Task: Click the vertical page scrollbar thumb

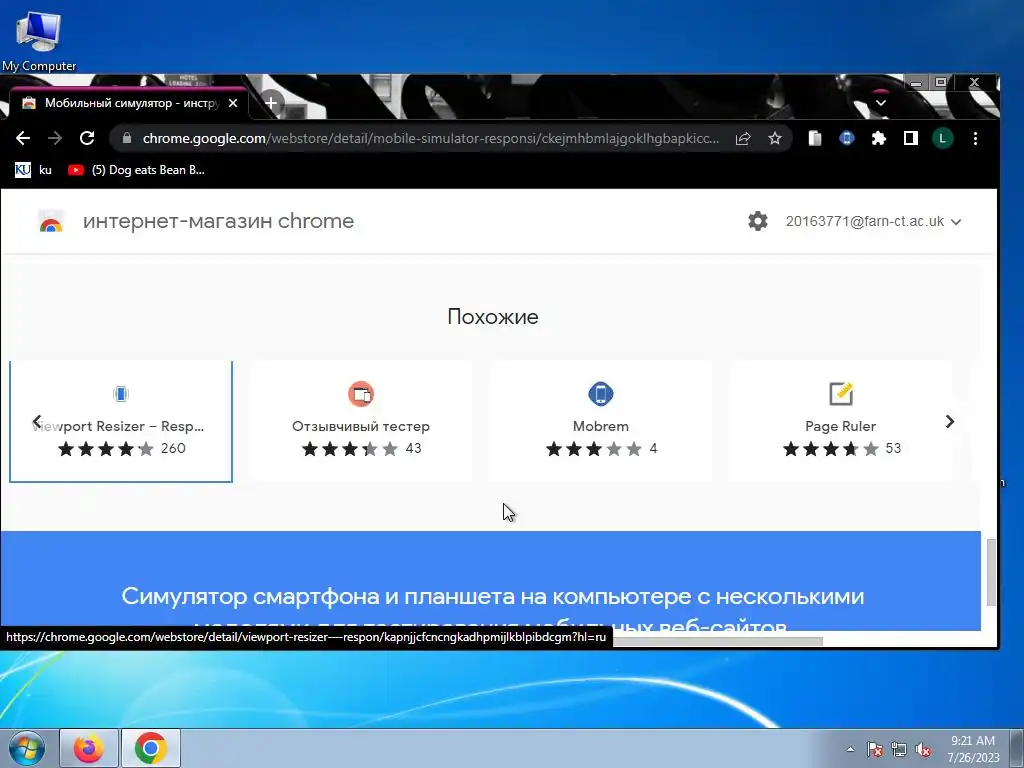Action: (x=991, y=572)
